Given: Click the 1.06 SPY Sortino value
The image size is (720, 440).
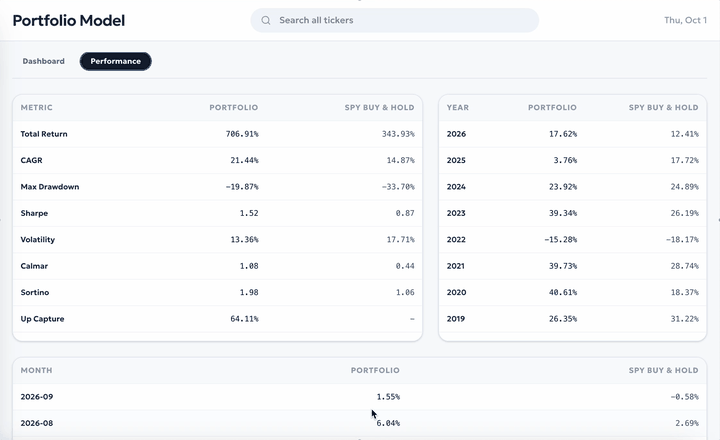Looking at the screenshot, I should tap(405, 293).
